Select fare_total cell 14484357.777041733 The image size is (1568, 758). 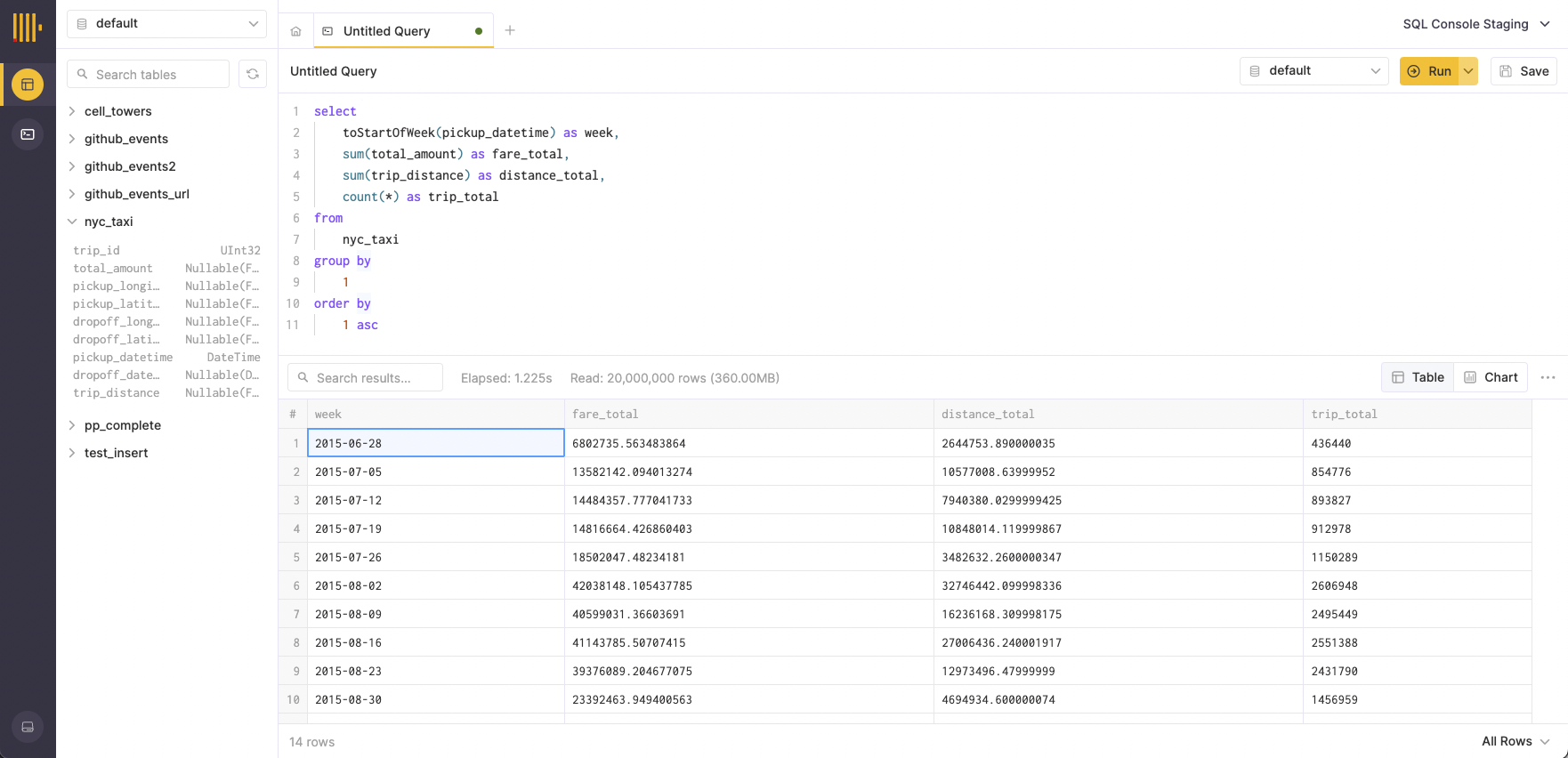(749, 500)
